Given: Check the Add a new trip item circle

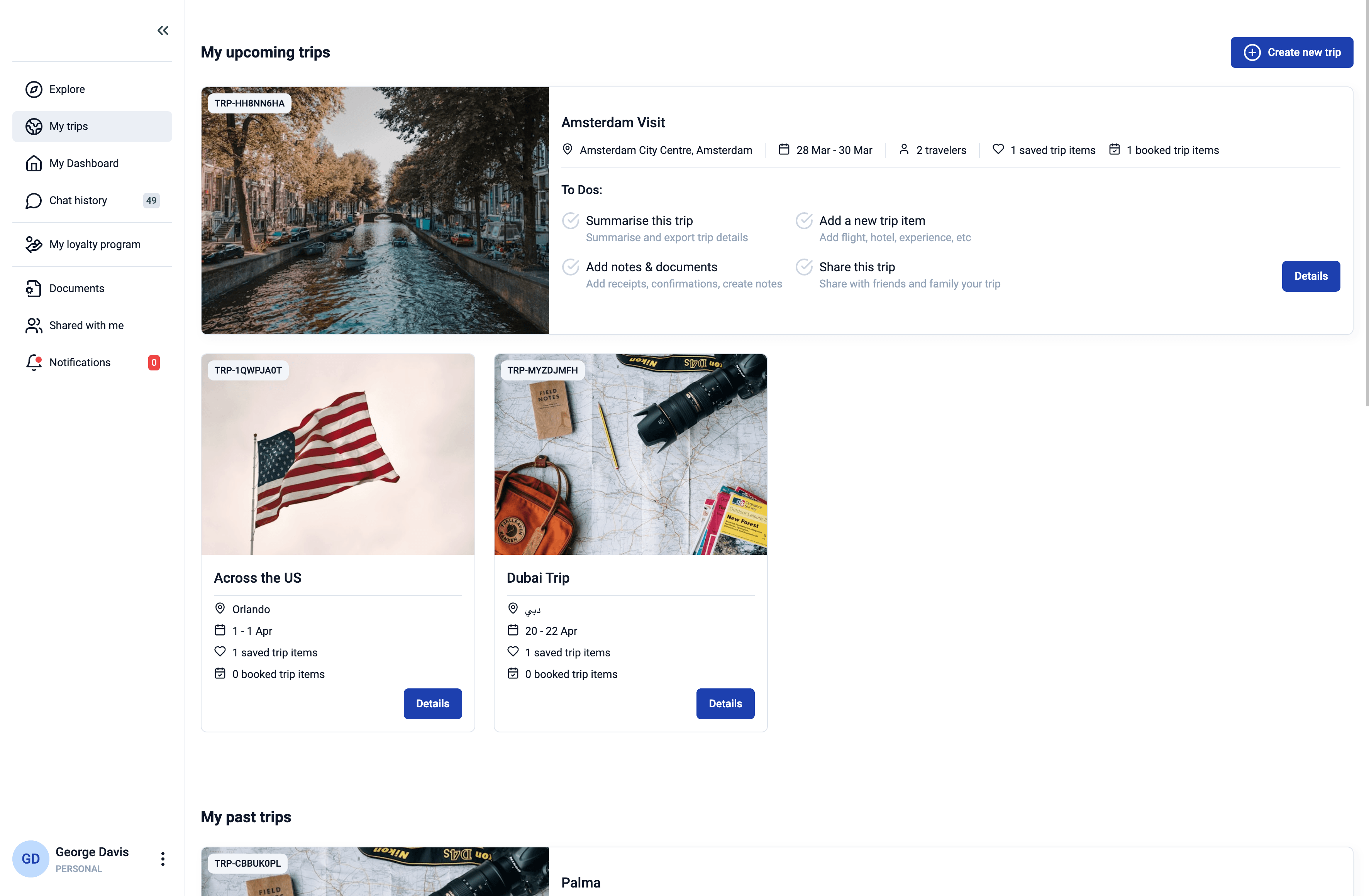Looking at the screenshot, I should tap(803, 221).
